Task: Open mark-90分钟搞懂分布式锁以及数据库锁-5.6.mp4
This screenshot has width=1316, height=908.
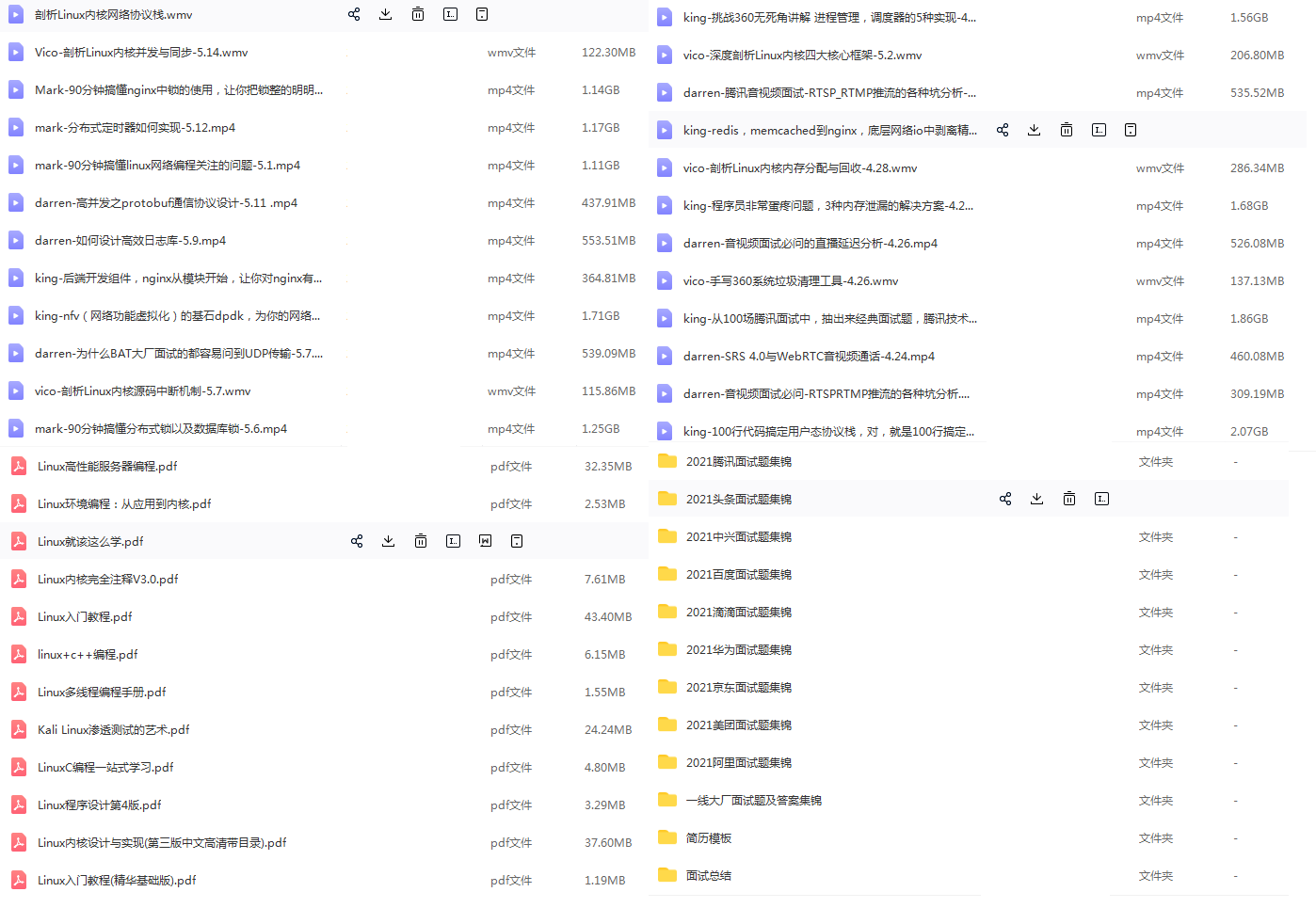Action: 161,428
